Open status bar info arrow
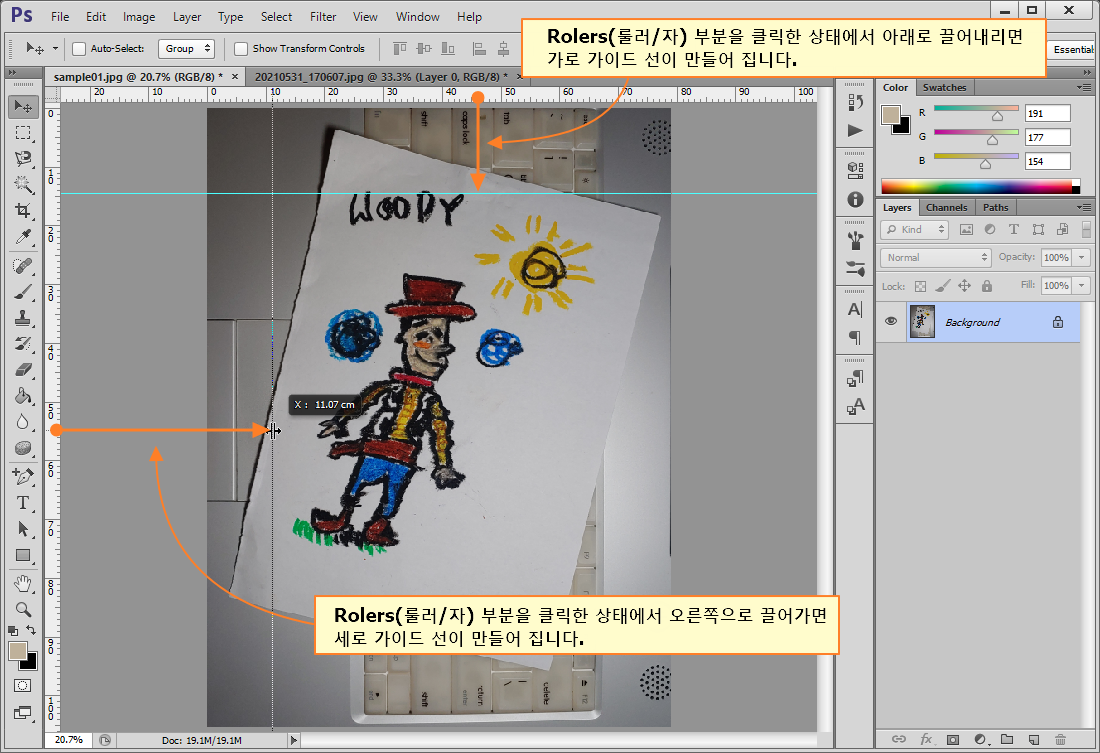Viewport: 1100px width, 753px height. click(293, 740)
